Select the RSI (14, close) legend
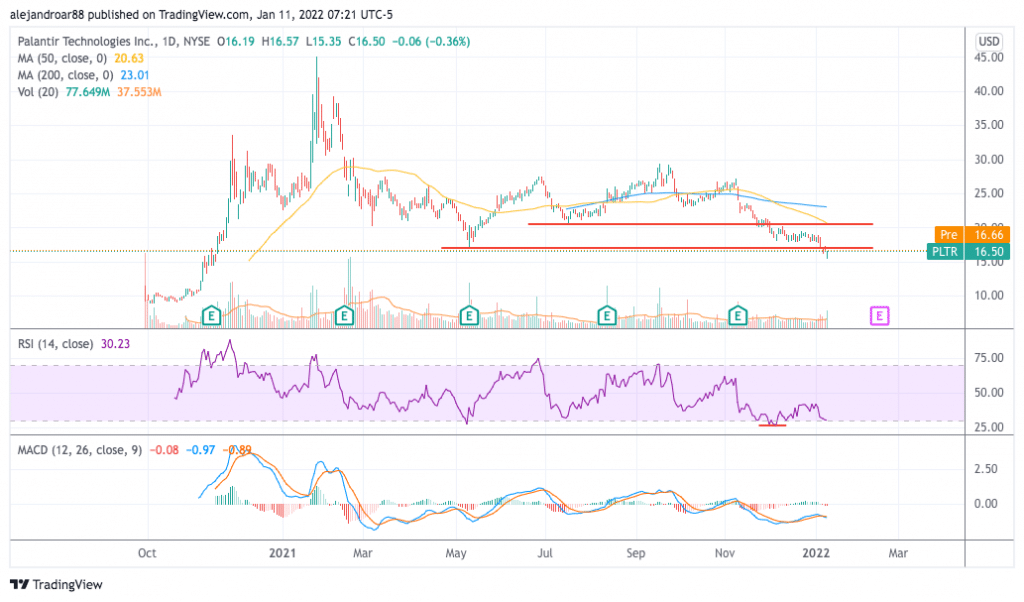Viewport: 1024px width, 602px height. (56, 343)
